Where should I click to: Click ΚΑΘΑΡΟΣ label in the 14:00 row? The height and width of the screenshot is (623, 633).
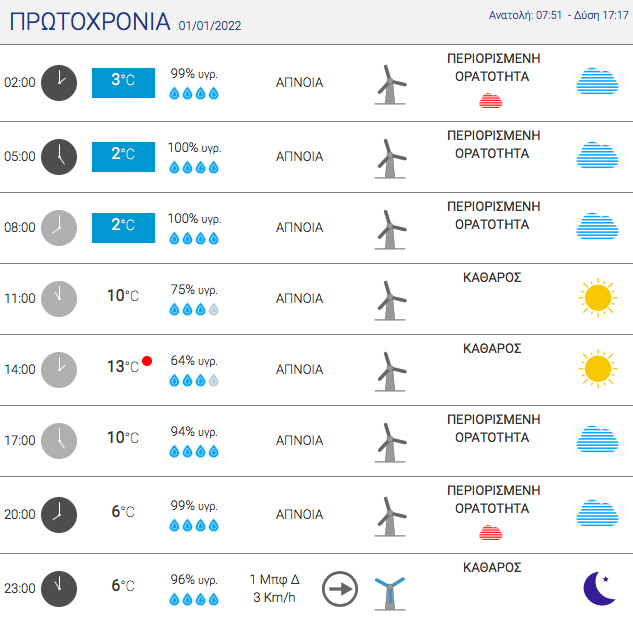click(x=492, y=348)
